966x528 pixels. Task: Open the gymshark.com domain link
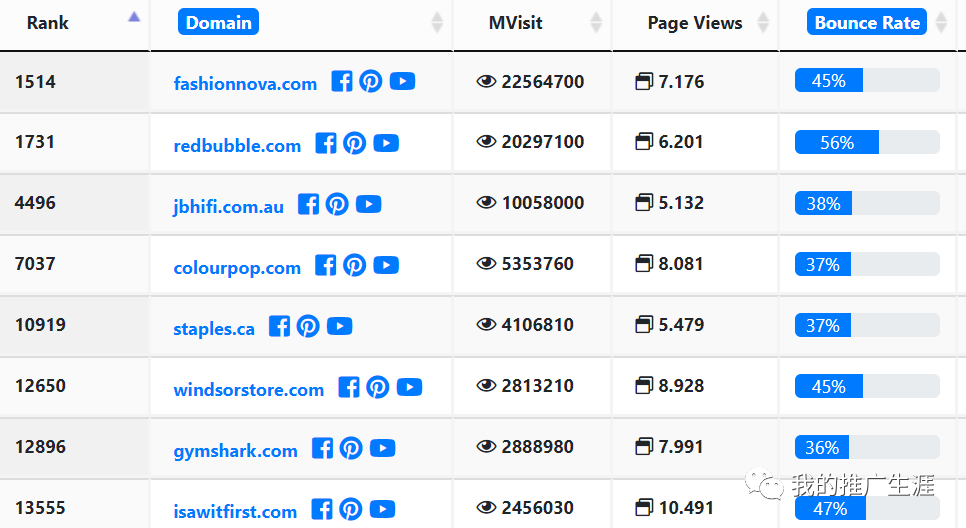[x=235, y=451]
